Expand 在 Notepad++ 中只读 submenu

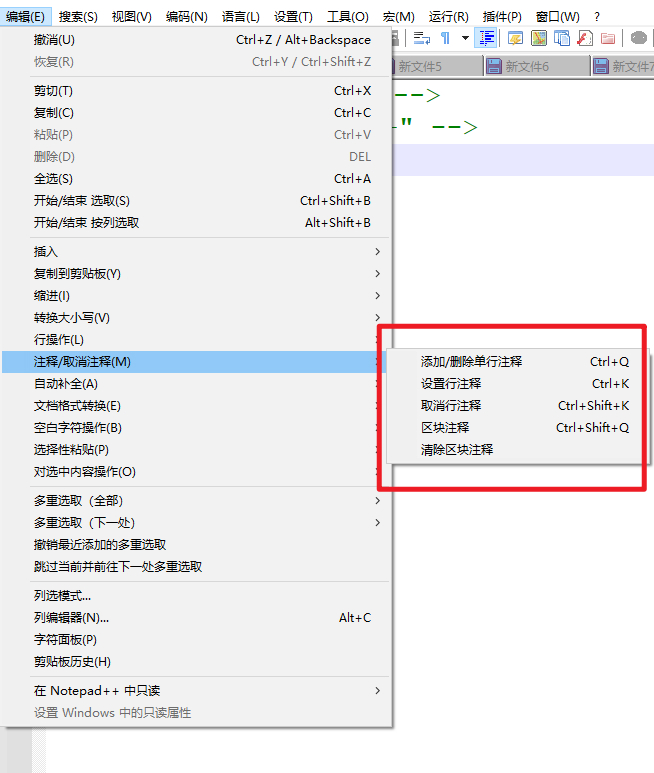196,691
